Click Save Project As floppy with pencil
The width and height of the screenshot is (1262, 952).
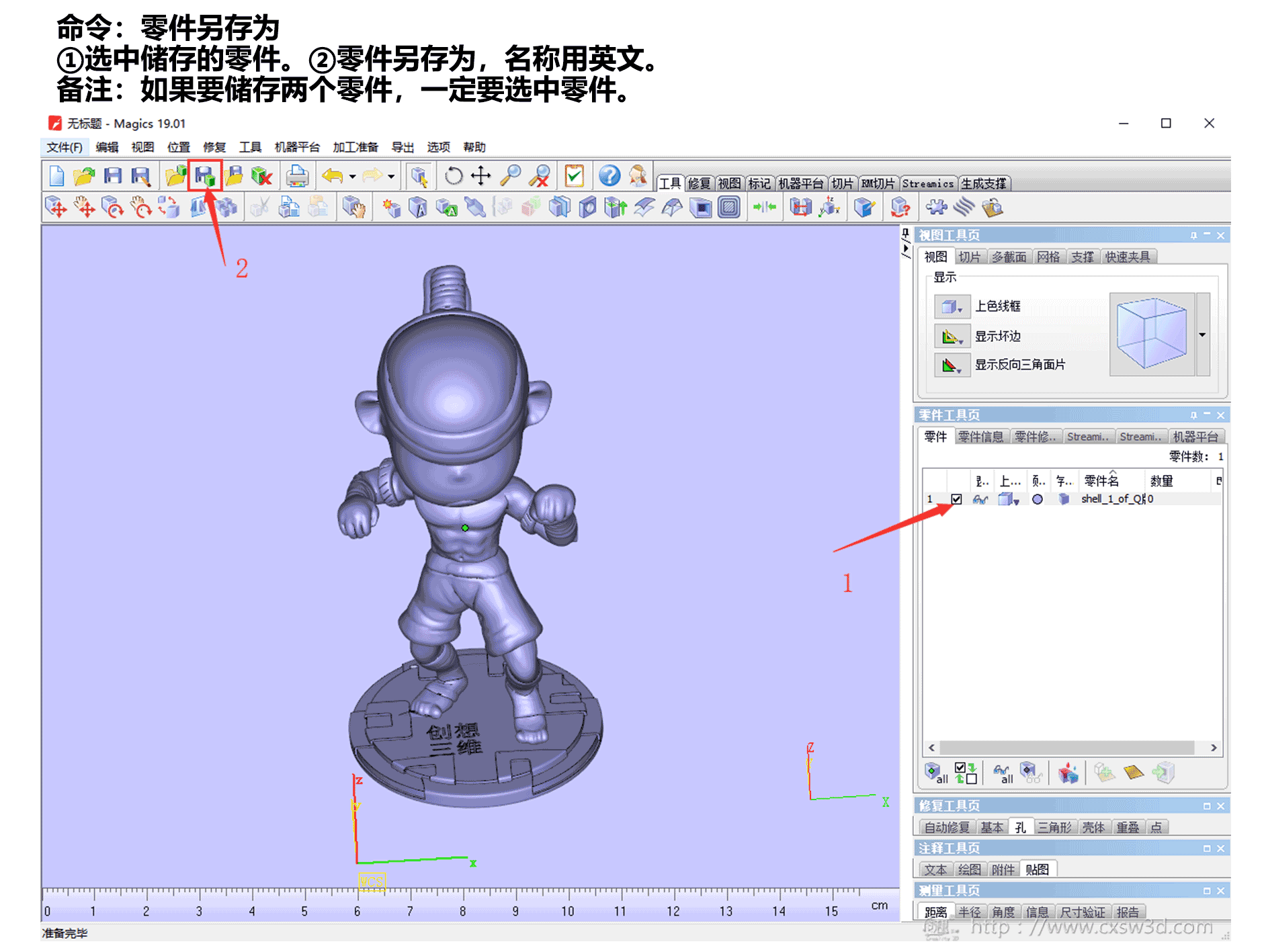click(x=140, y=177)
